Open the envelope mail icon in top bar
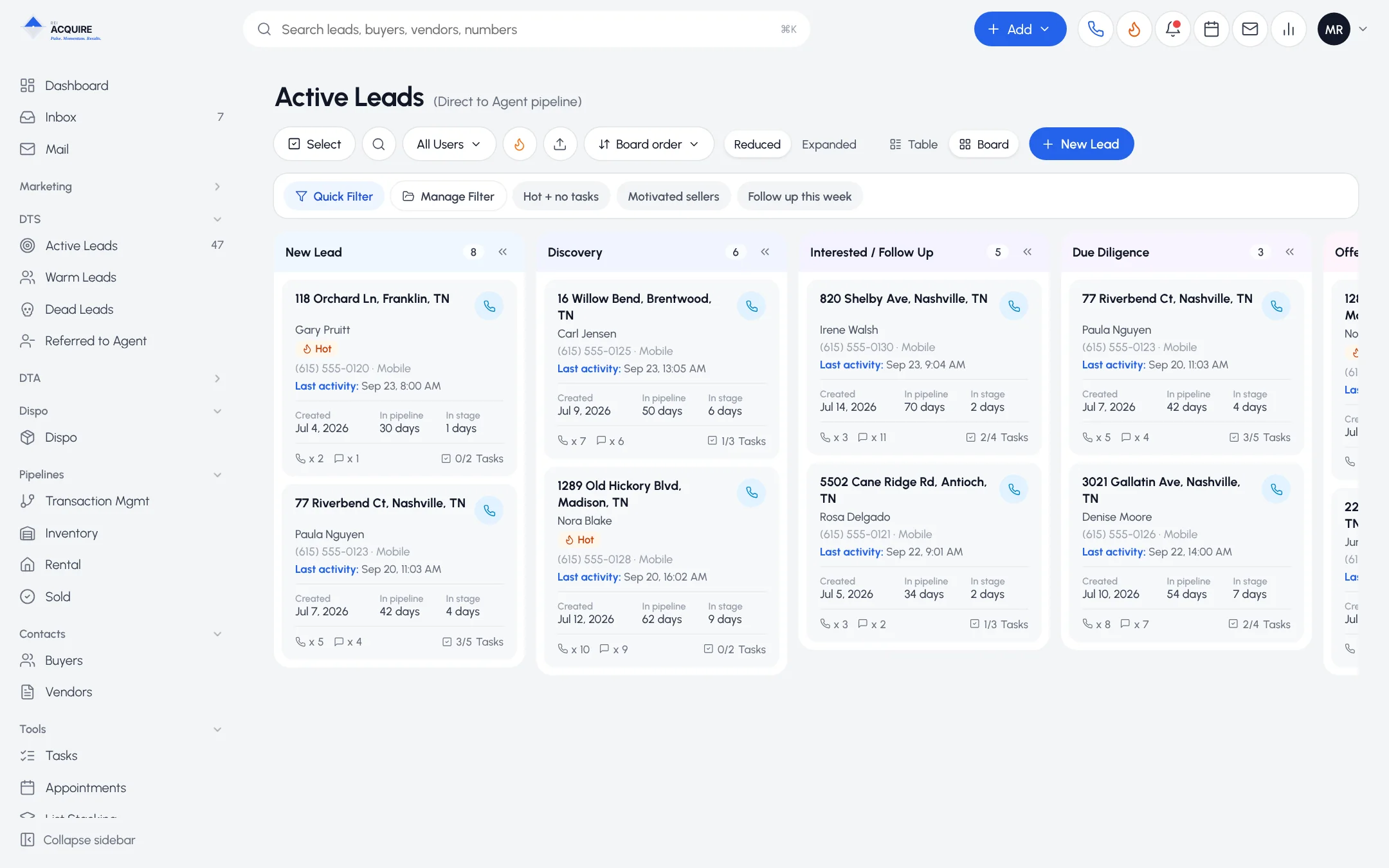The image size is (1389, 868). coord(1250,29)
